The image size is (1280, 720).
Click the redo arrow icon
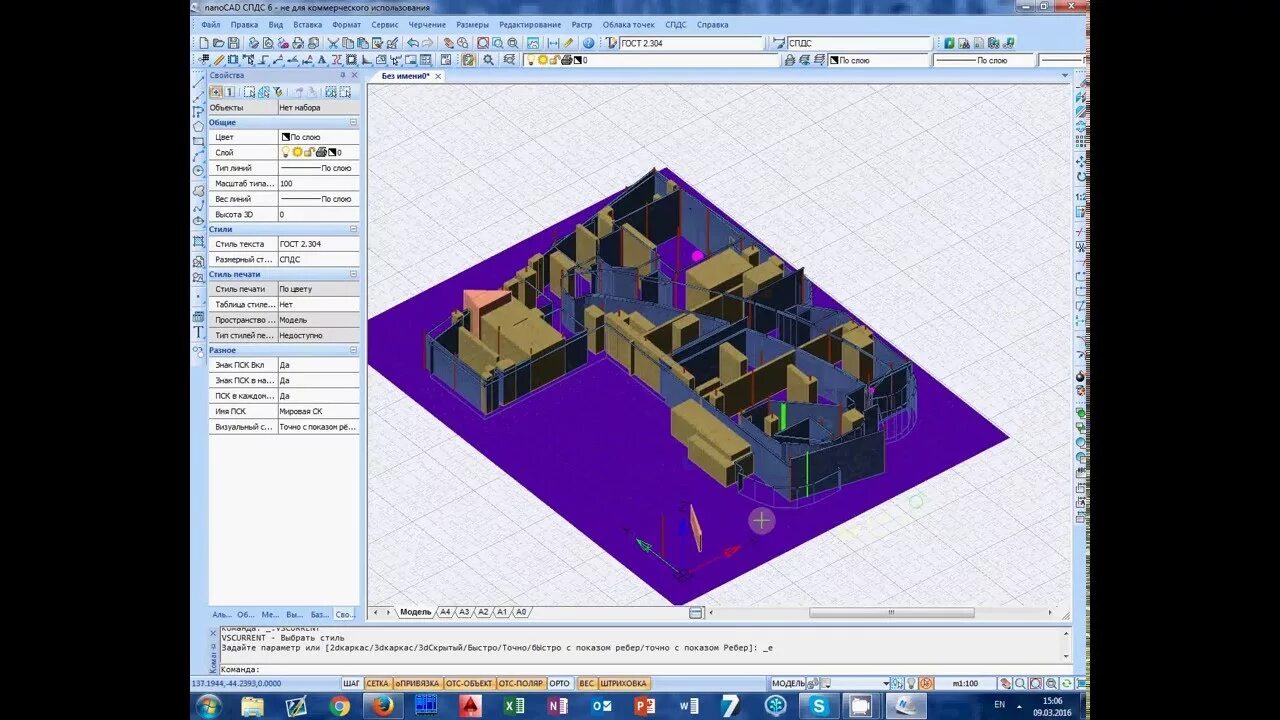click(428, 43)
